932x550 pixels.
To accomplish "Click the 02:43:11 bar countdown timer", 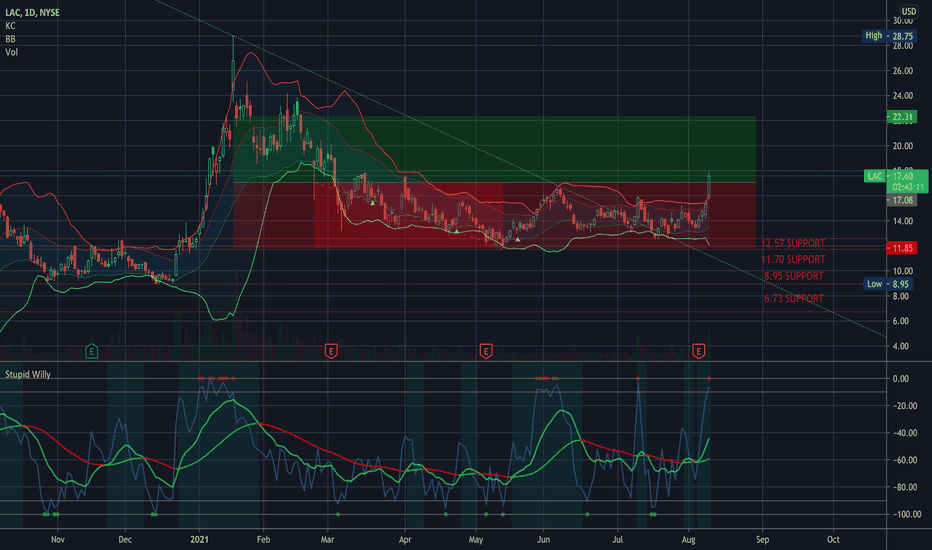I will (x=907, y=187).
